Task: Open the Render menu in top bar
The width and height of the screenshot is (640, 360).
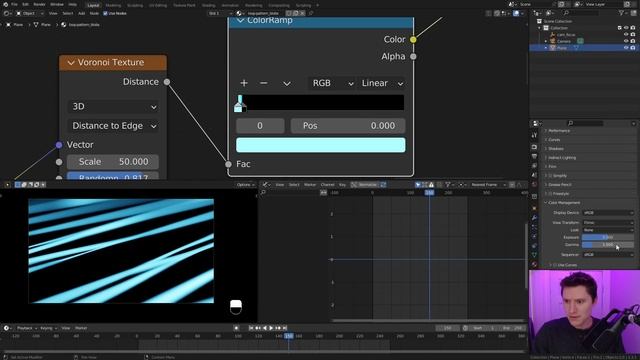Action: coord(39,4)
